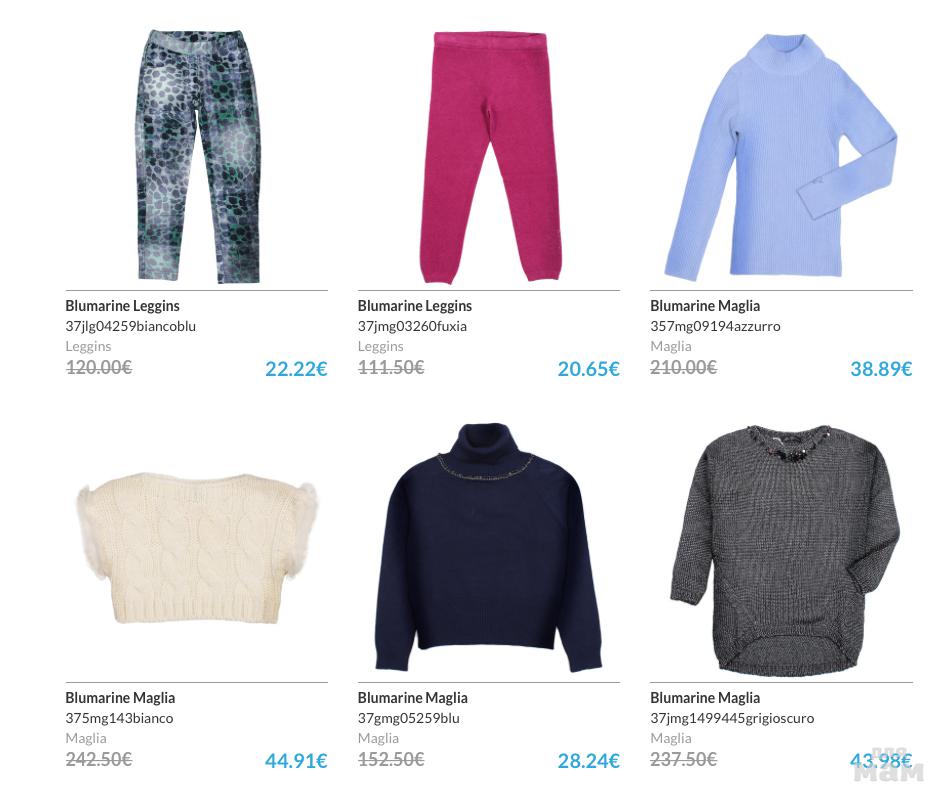Click product code 37jmg1499445grigioscuro
Screen dimensions: 939x796
732,718
